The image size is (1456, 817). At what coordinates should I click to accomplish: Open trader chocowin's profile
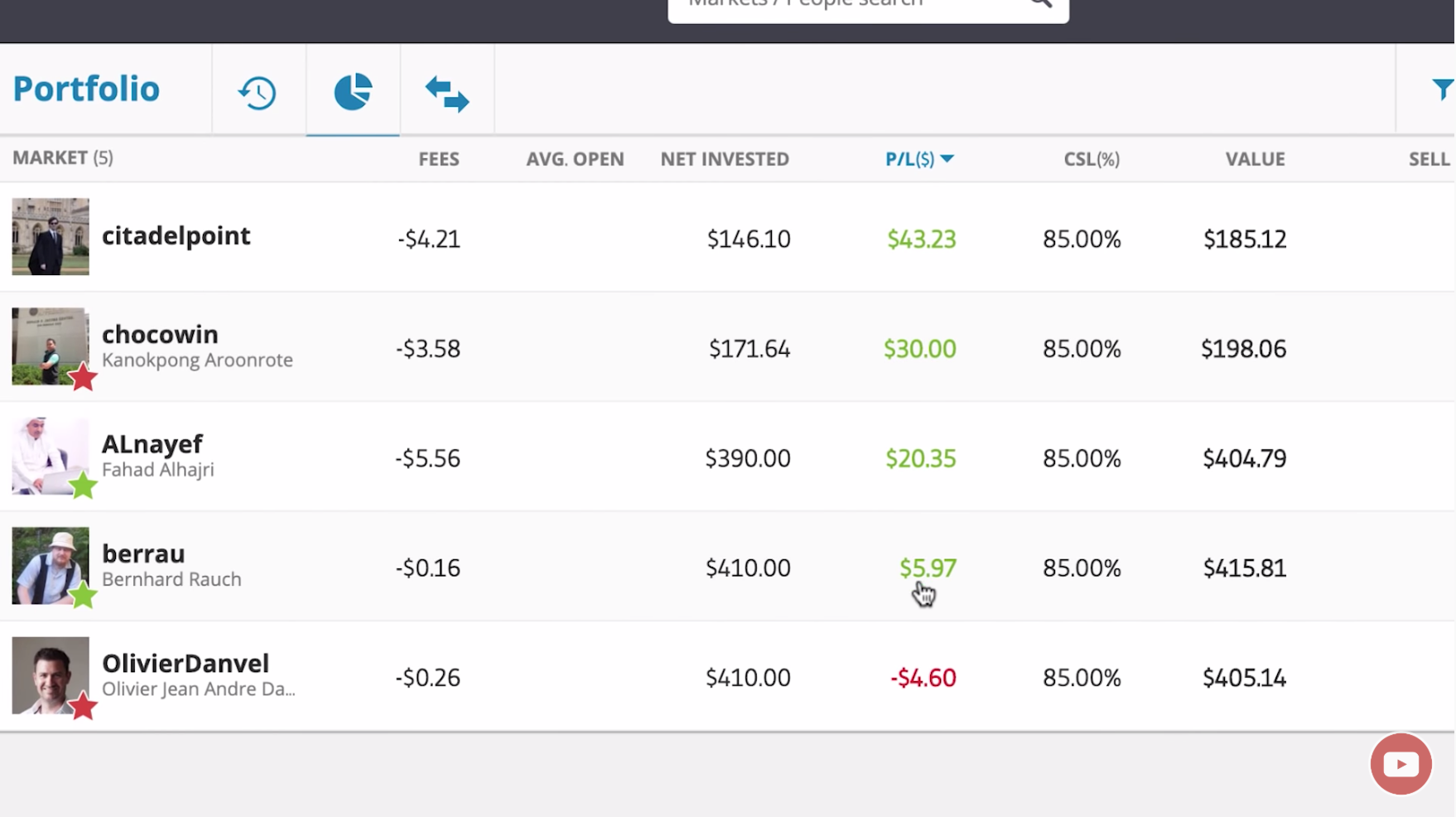pos(160,334)
